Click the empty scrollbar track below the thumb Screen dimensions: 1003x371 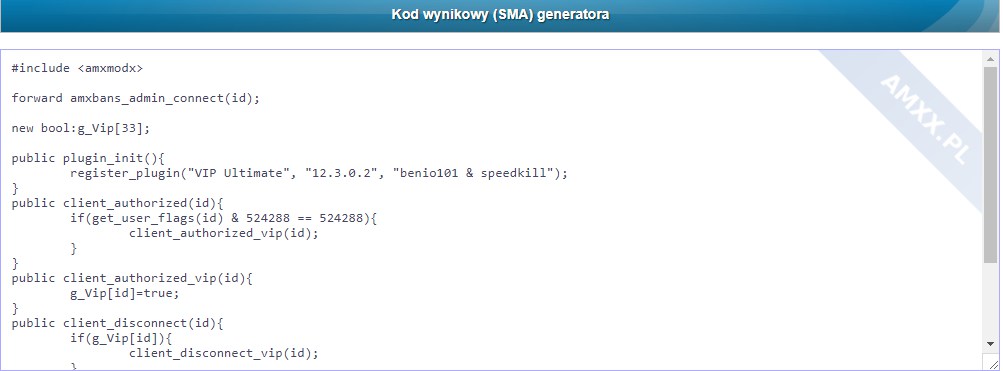pos(990,301)
